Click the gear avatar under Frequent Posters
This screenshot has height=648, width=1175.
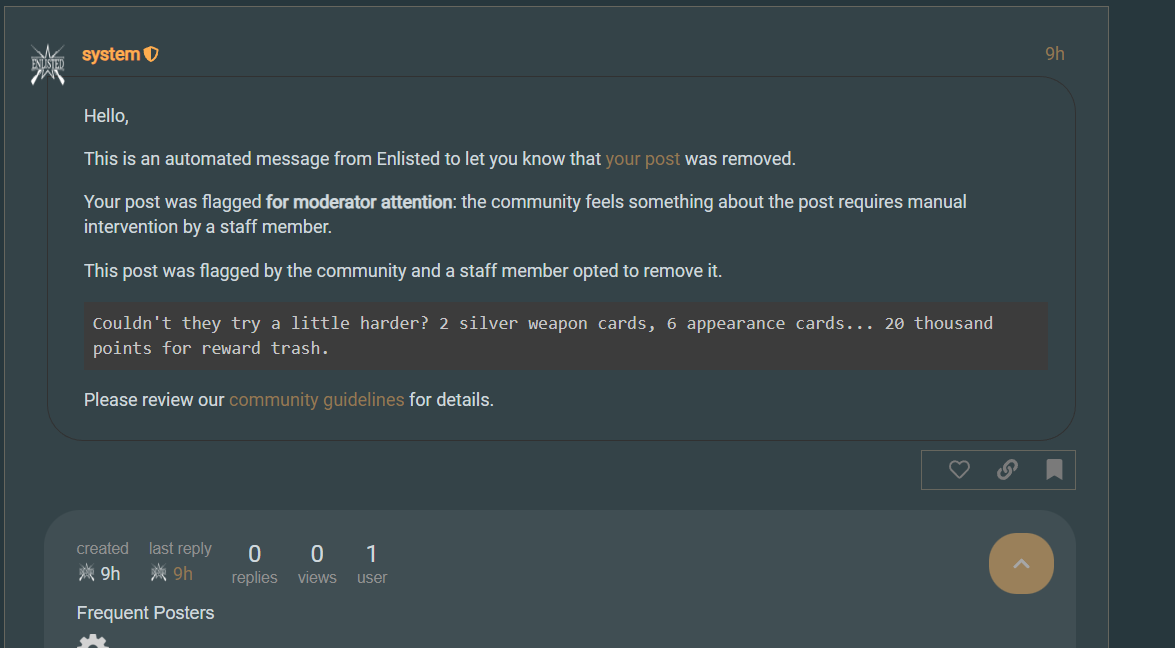92,640
